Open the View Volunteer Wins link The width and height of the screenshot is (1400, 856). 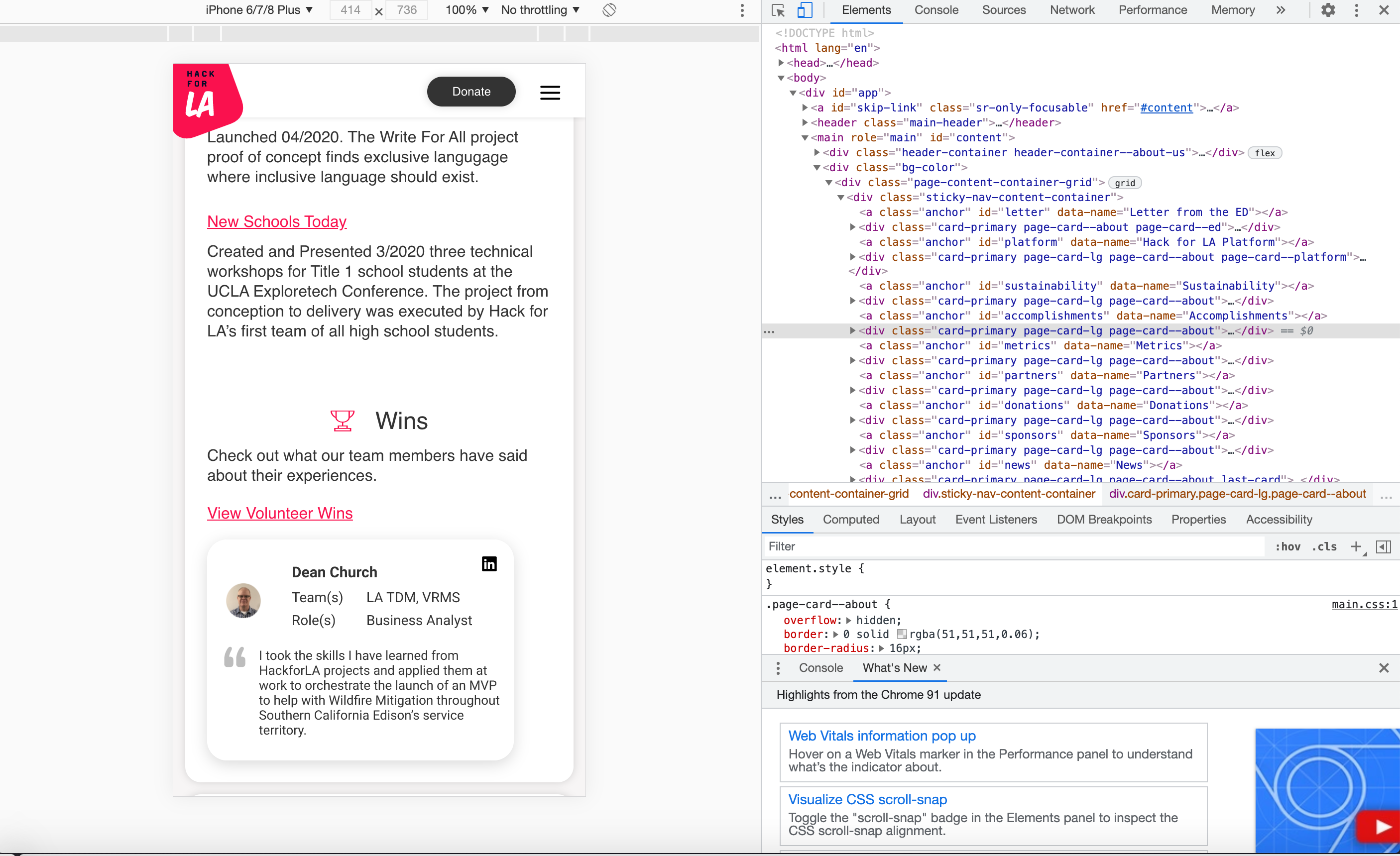(x=279, y=513)
